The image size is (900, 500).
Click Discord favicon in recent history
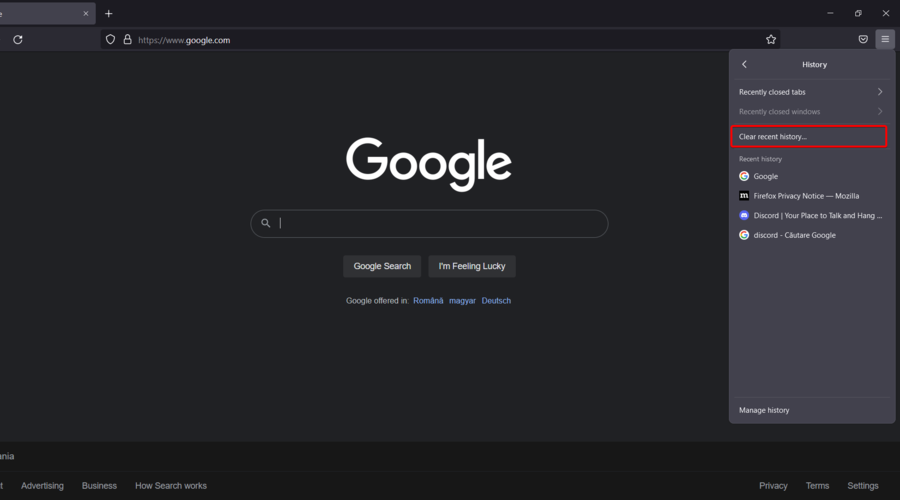744,215
